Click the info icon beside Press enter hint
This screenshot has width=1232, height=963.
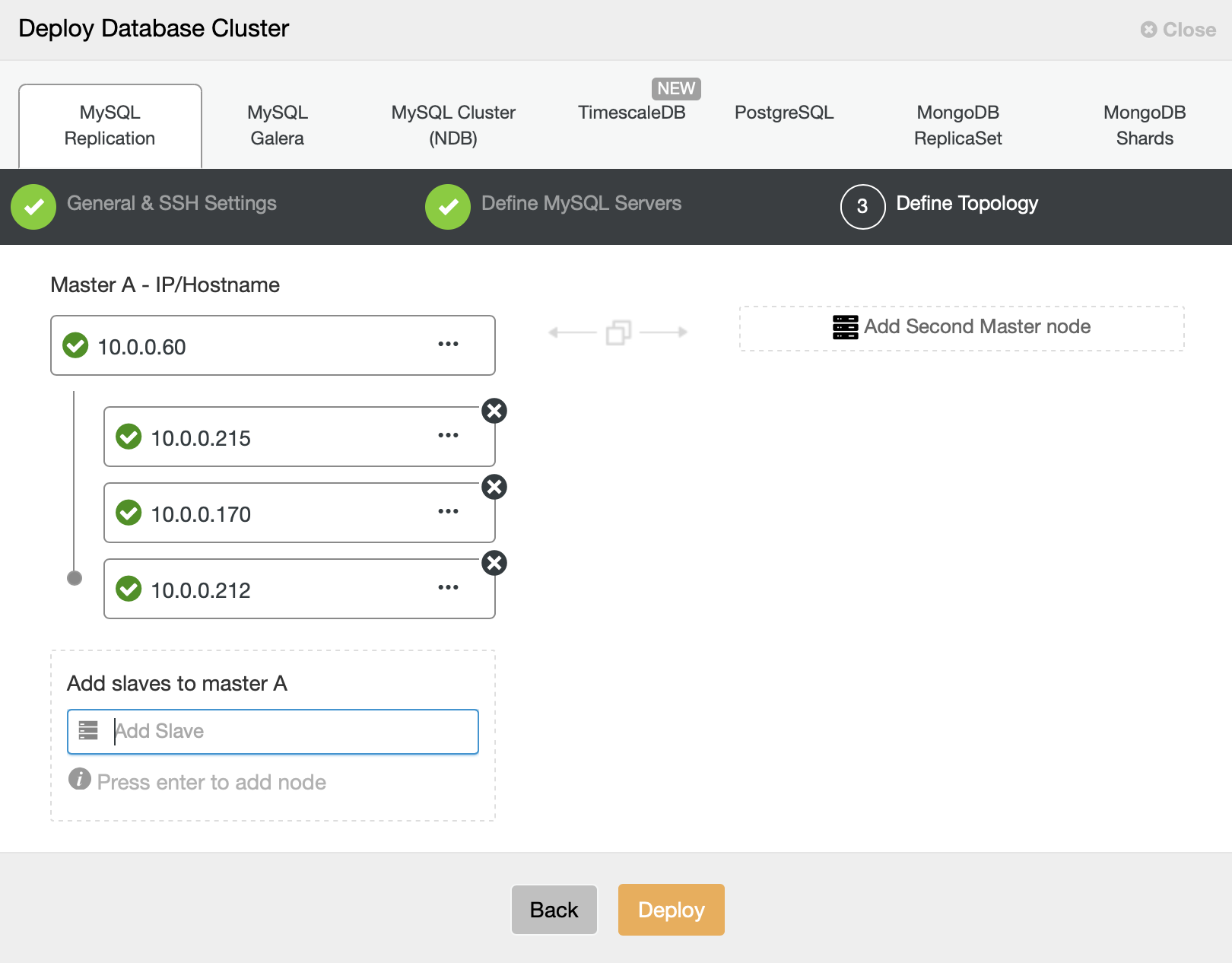coord(80,779)
